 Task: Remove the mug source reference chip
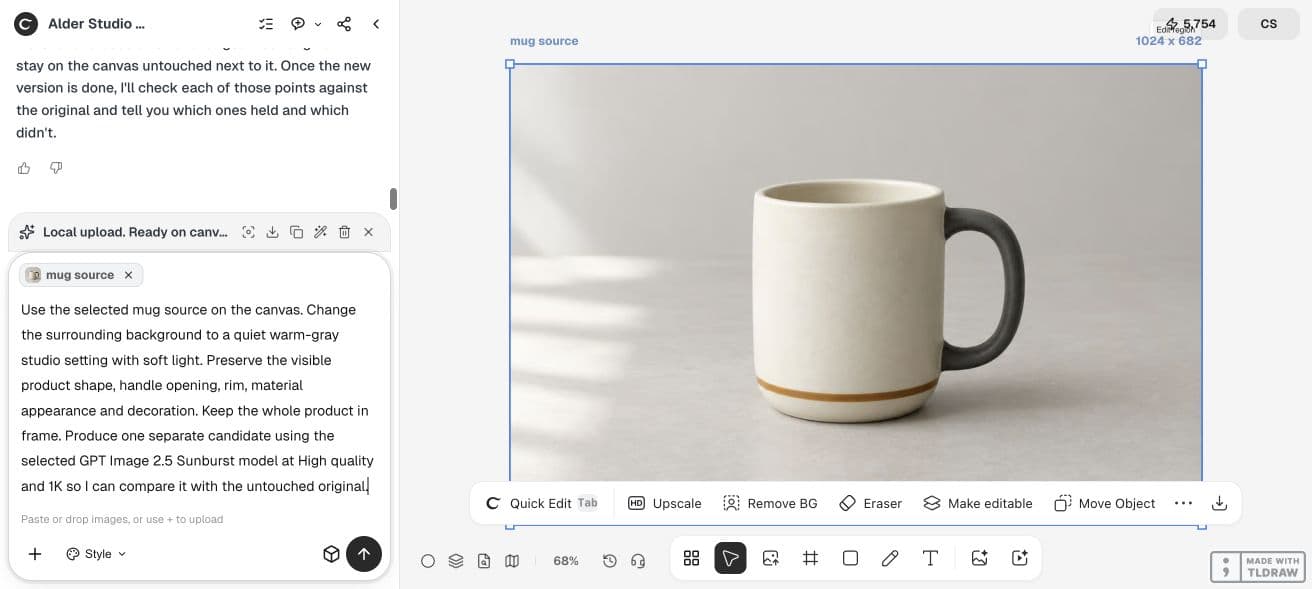tap(128, 275)
